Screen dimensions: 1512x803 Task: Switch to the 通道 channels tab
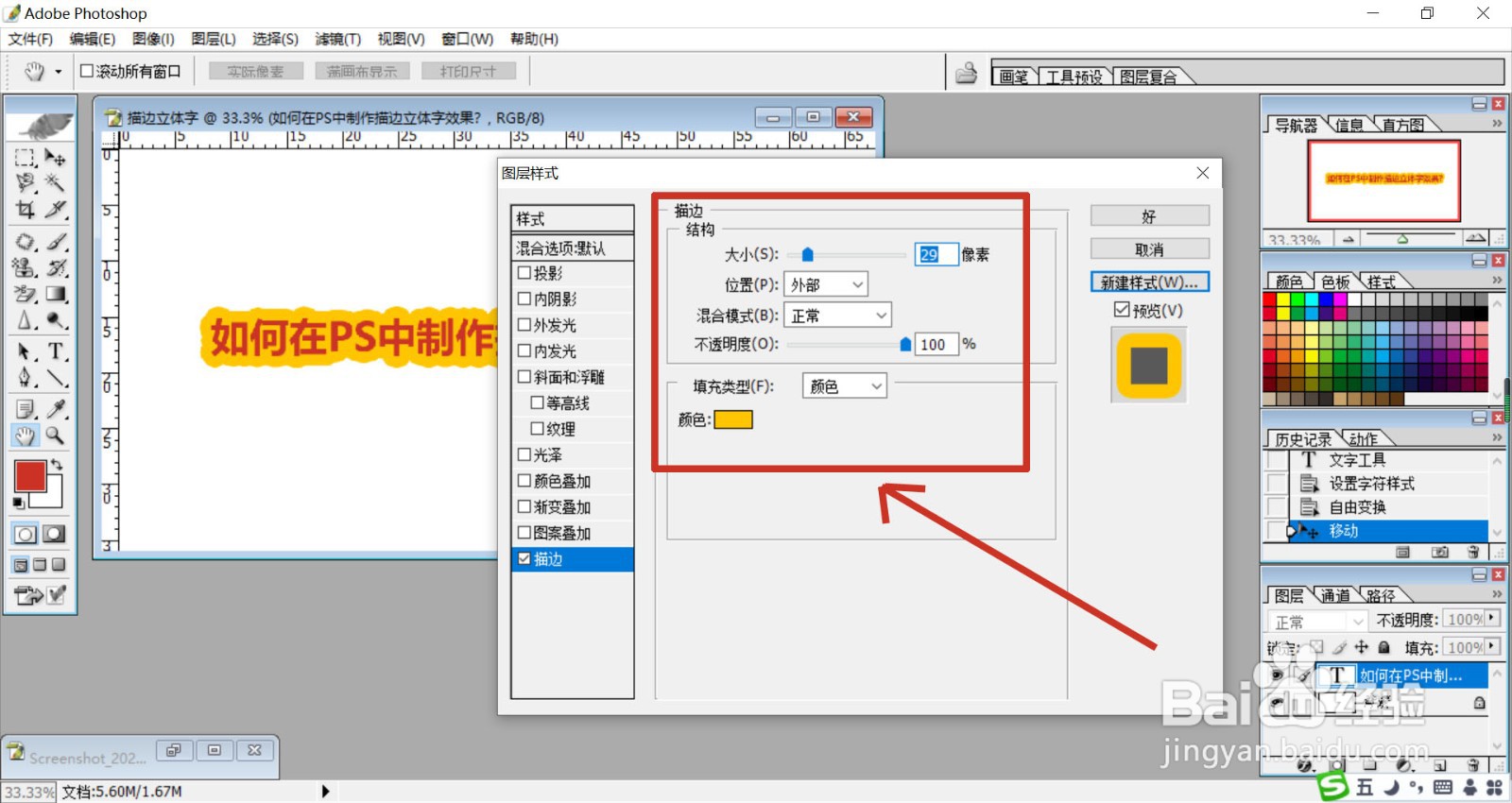pos(1335,595)
